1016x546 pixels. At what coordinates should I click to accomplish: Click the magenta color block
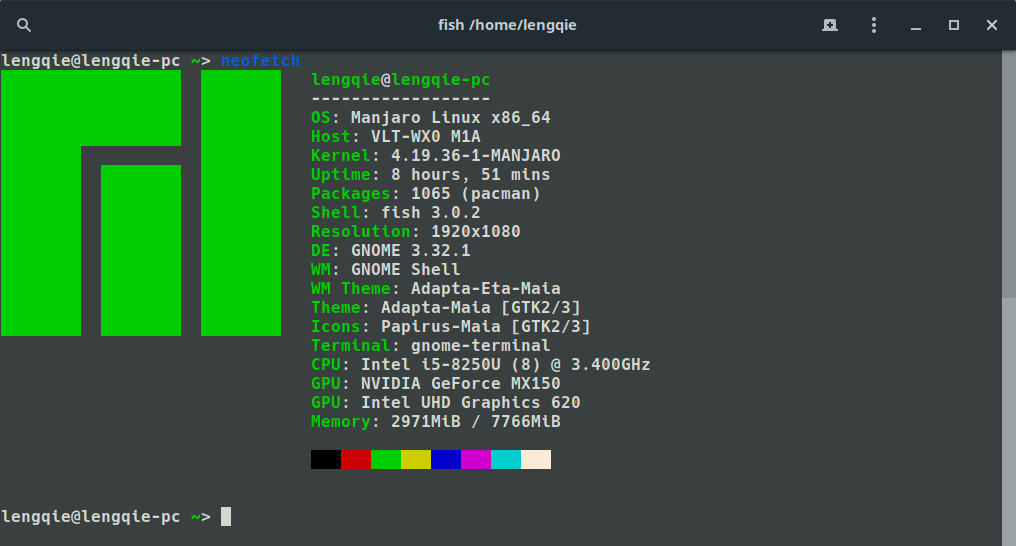[x=476, y=459]
